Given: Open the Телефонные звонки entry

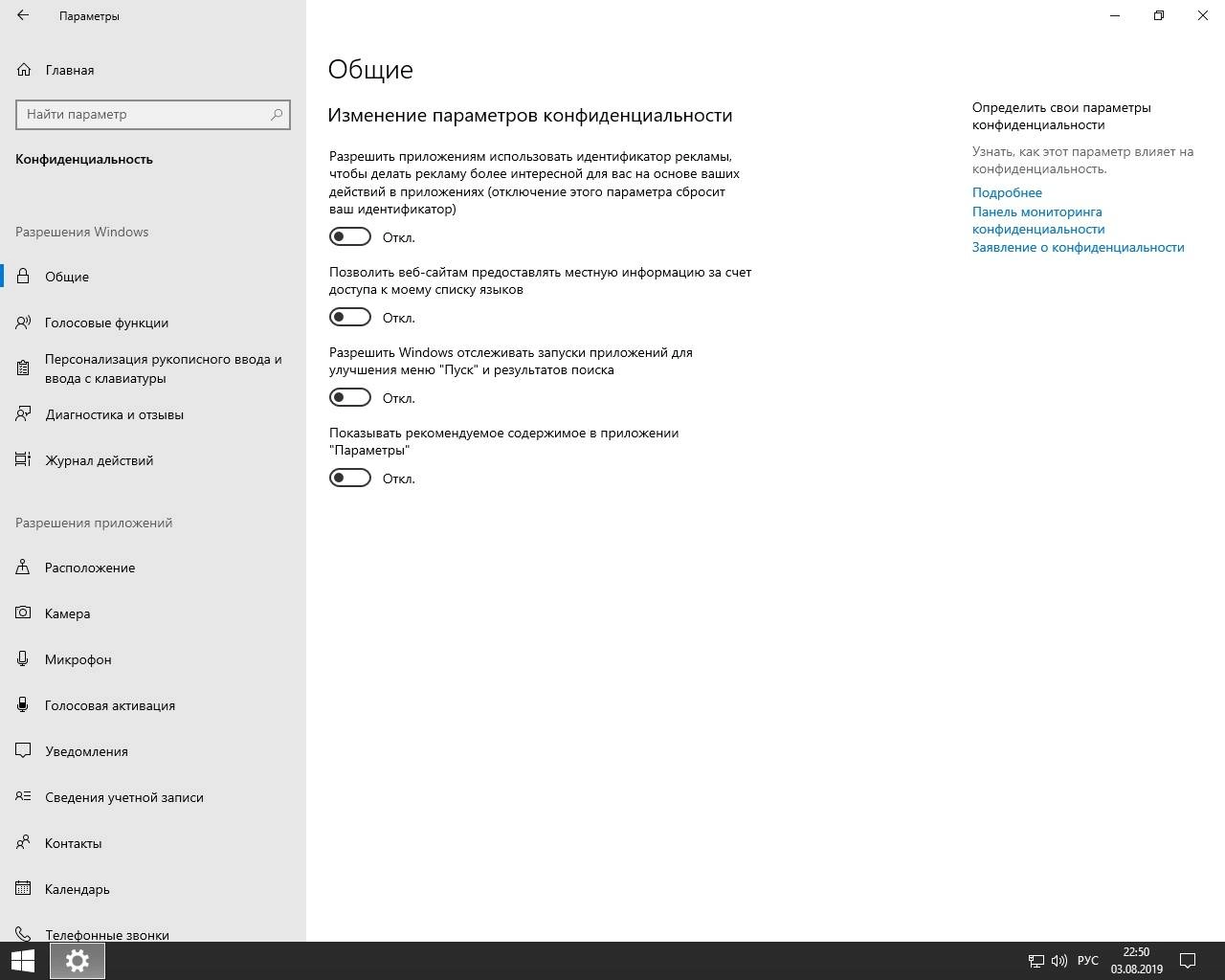Looking at the screenshot, I should pyautogui.click(x=153, y=933).
